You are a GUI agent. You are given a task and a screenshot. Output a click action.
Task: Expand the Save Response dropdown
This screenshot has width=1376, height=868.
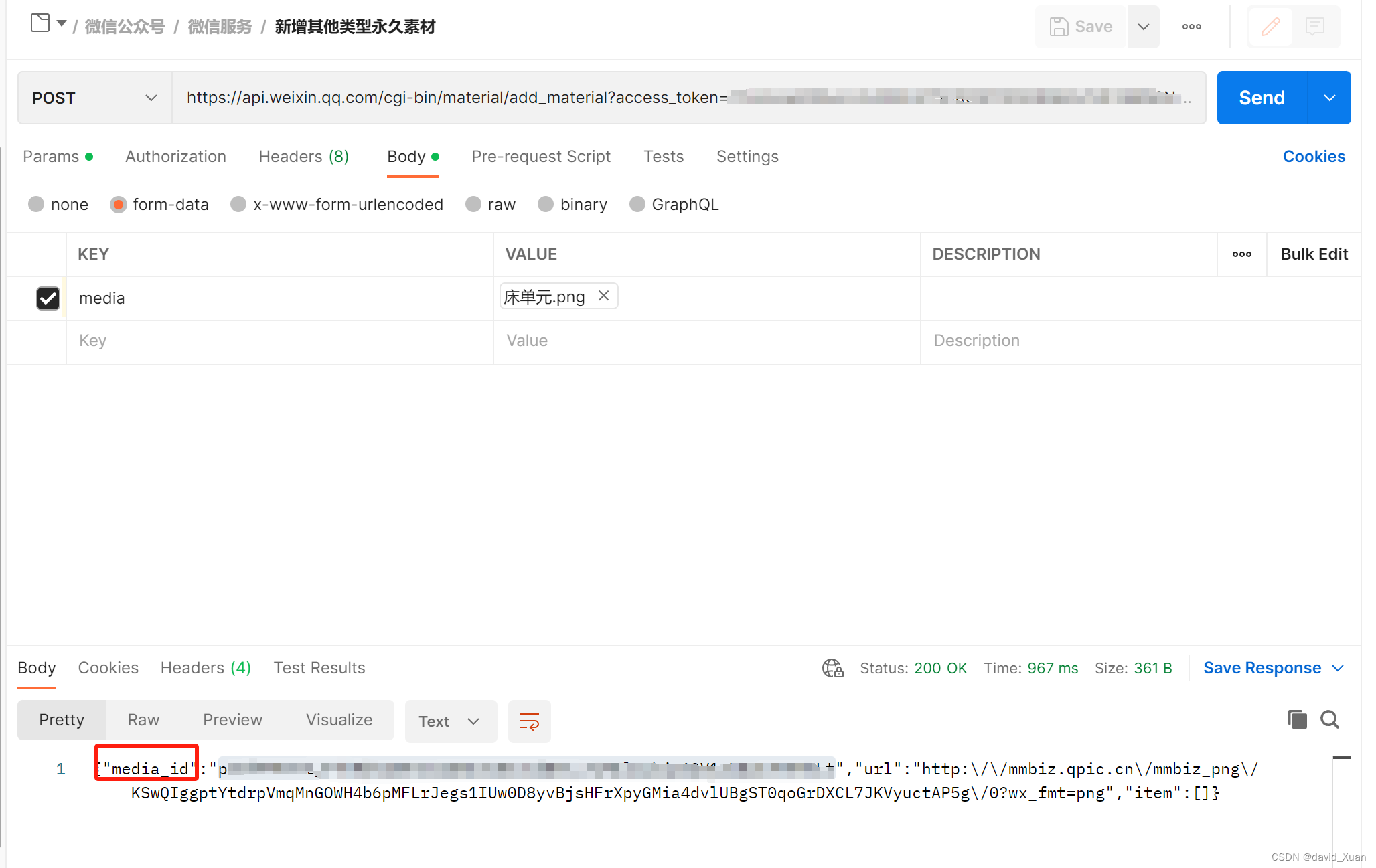tap(1339, 668)
